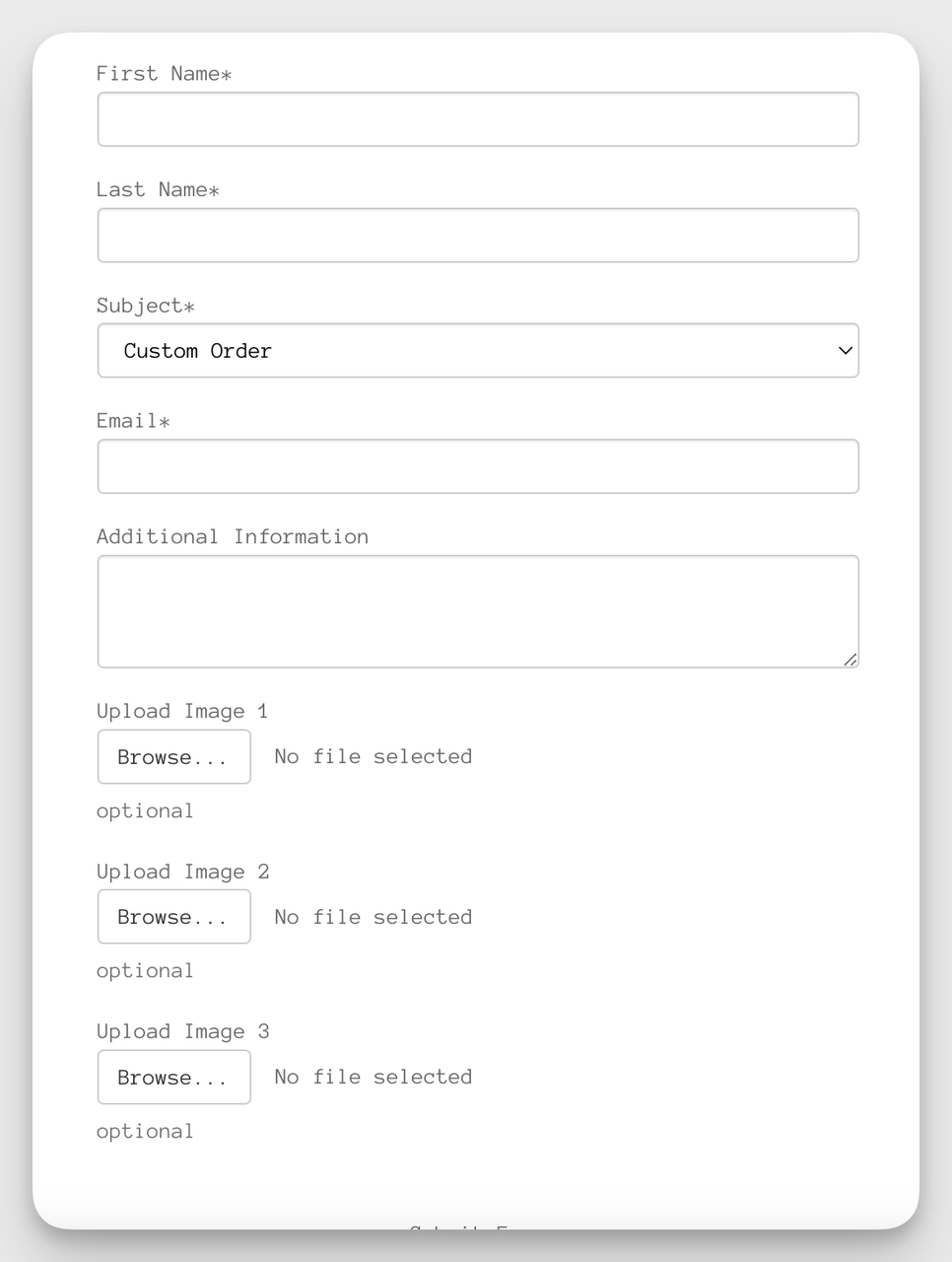This screenshot has width=952, height=1262.
Task: Click the Upload Image 1 label
Action: pos(182,711)
